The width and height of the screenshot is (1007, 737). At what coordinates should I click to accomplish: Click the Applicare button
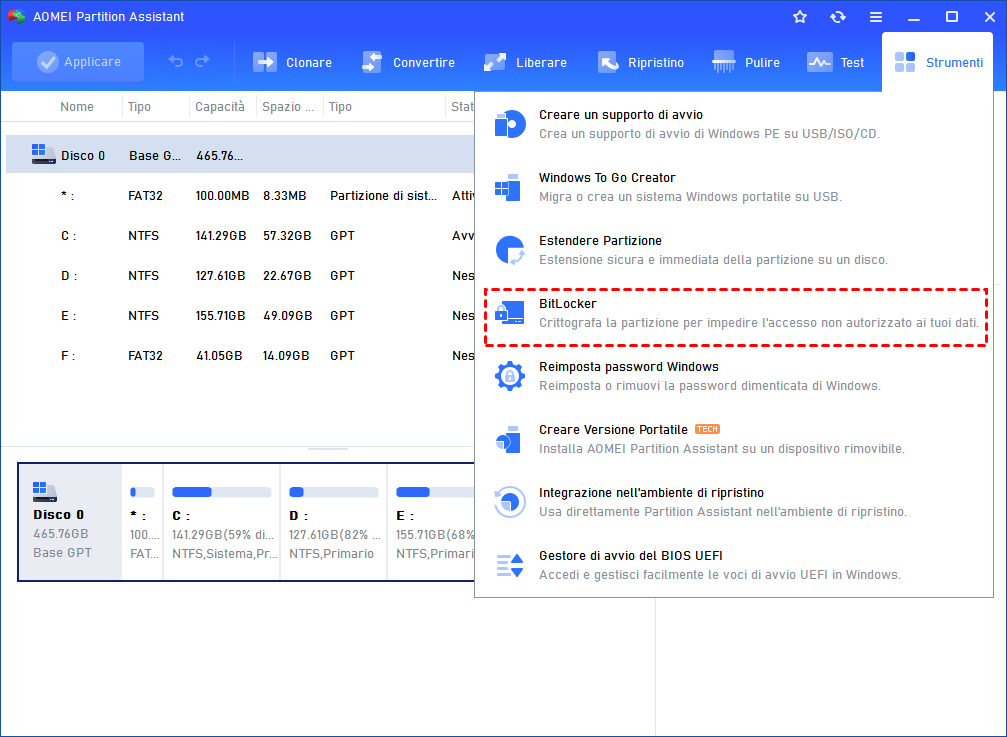[78, 62]
